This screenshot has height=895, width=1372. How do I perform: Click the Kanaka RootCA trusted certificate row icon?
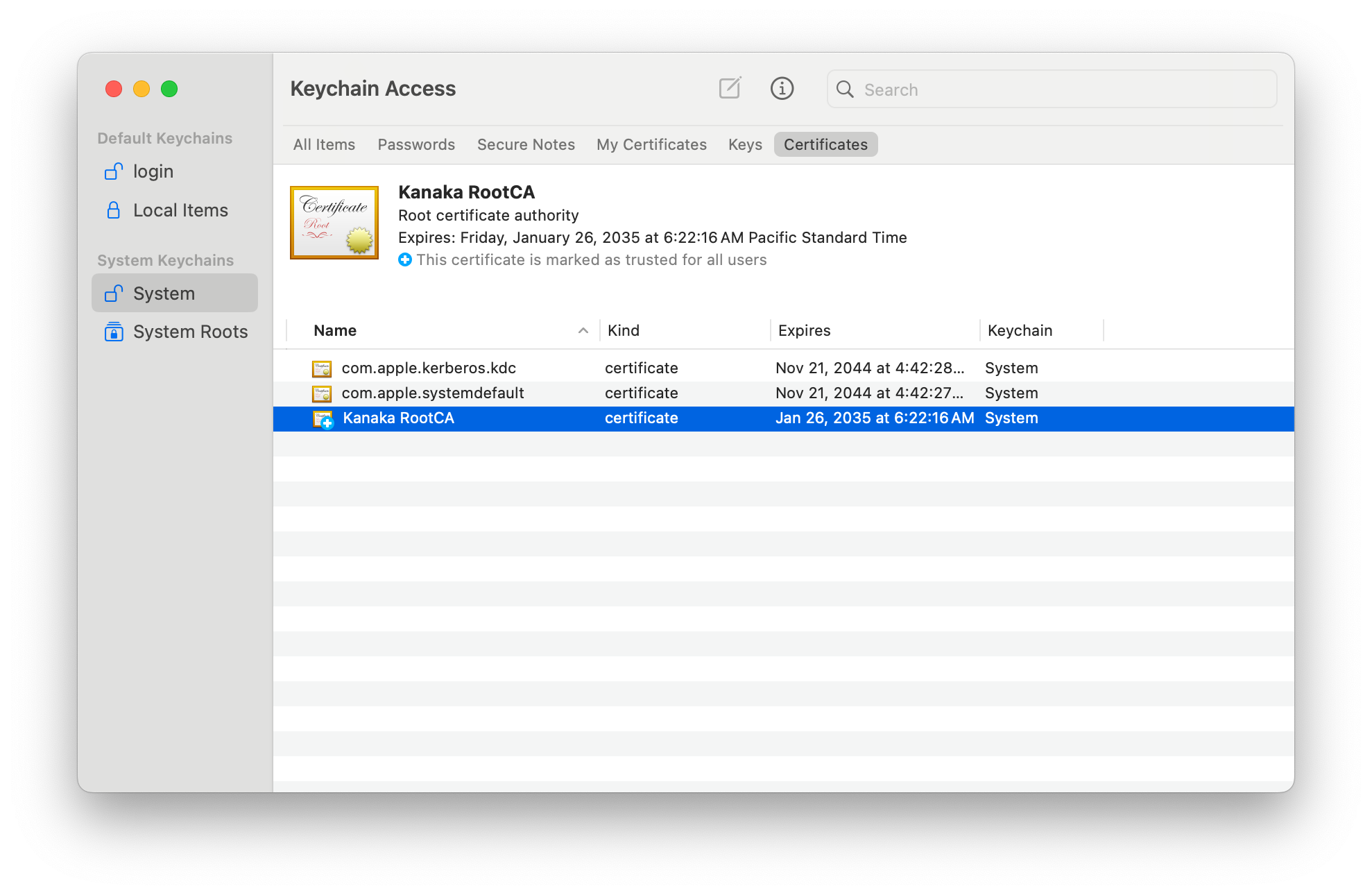pos(323,418)
